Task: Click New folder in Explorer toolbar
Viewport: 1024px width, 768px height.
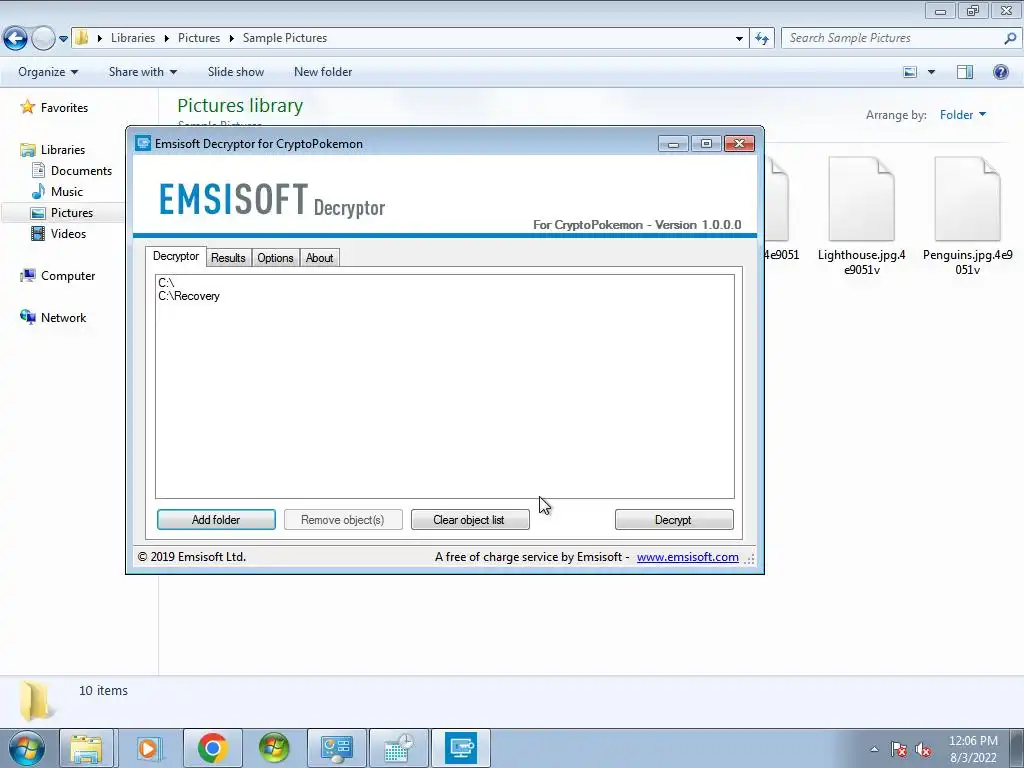Action: 323,72
